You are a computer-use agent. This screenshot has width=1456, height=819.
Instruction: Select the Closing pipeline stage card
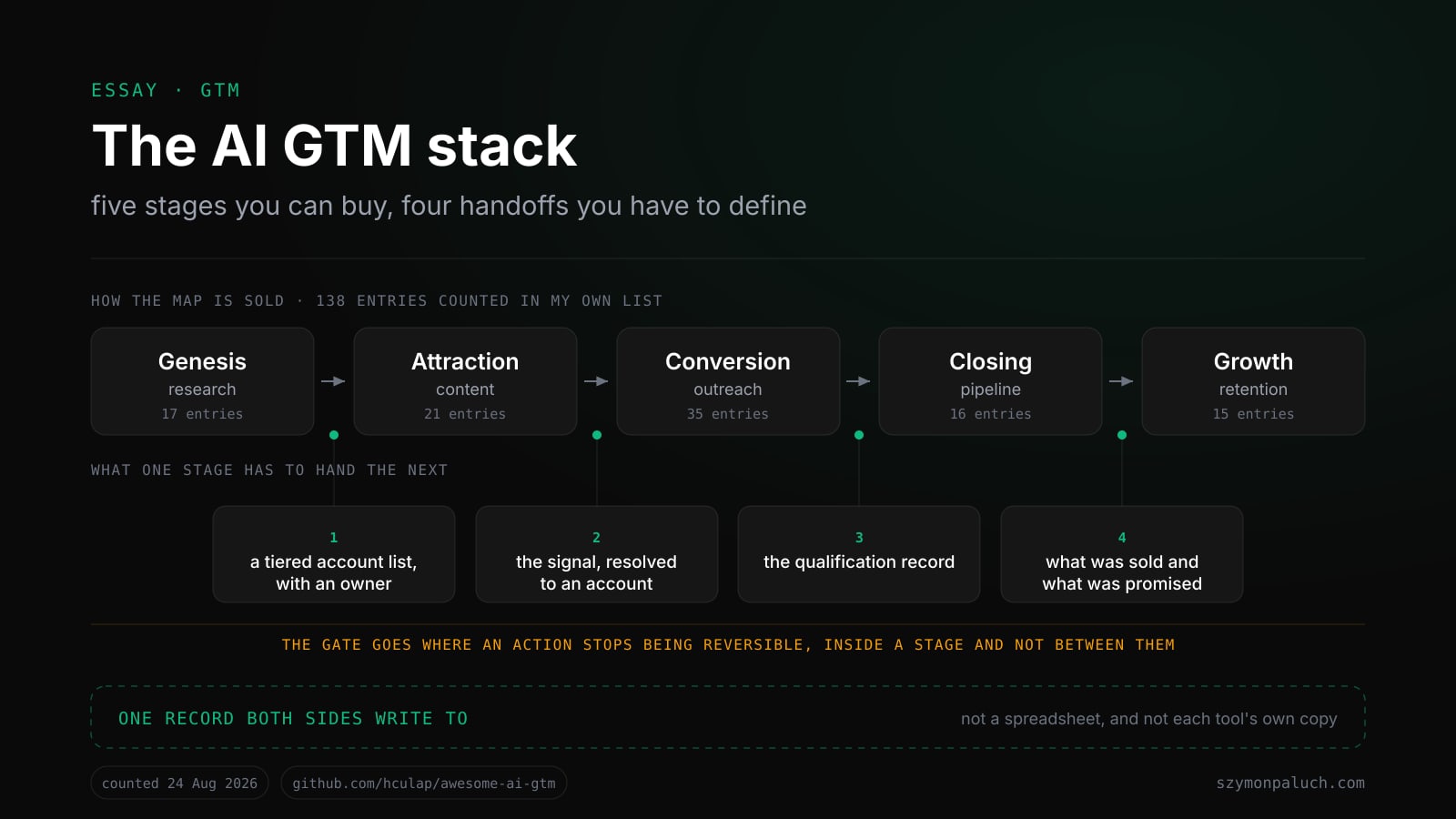[x=990, y=381]
